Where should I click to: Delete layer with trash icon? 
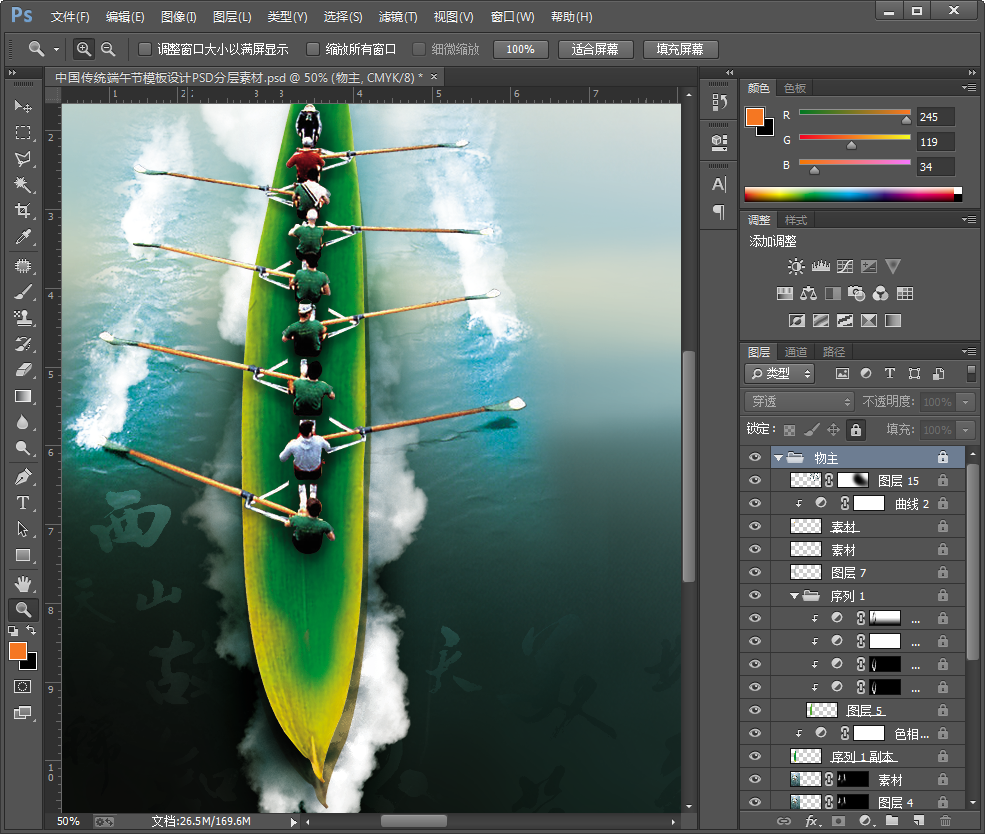945,821
